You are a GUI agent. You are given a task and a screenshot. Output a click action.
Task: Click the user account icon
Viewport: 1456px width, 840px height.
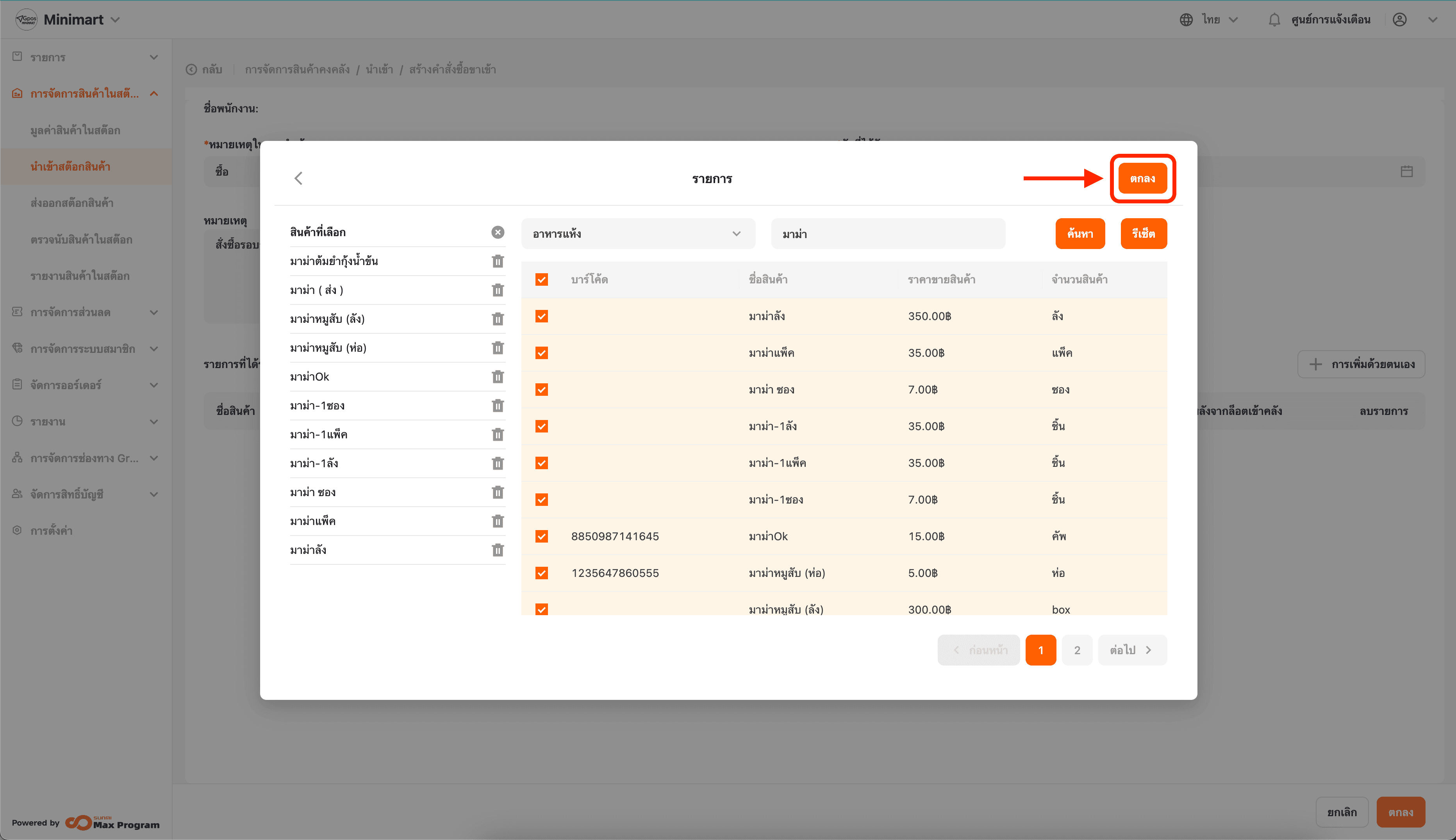(1399, 20)
